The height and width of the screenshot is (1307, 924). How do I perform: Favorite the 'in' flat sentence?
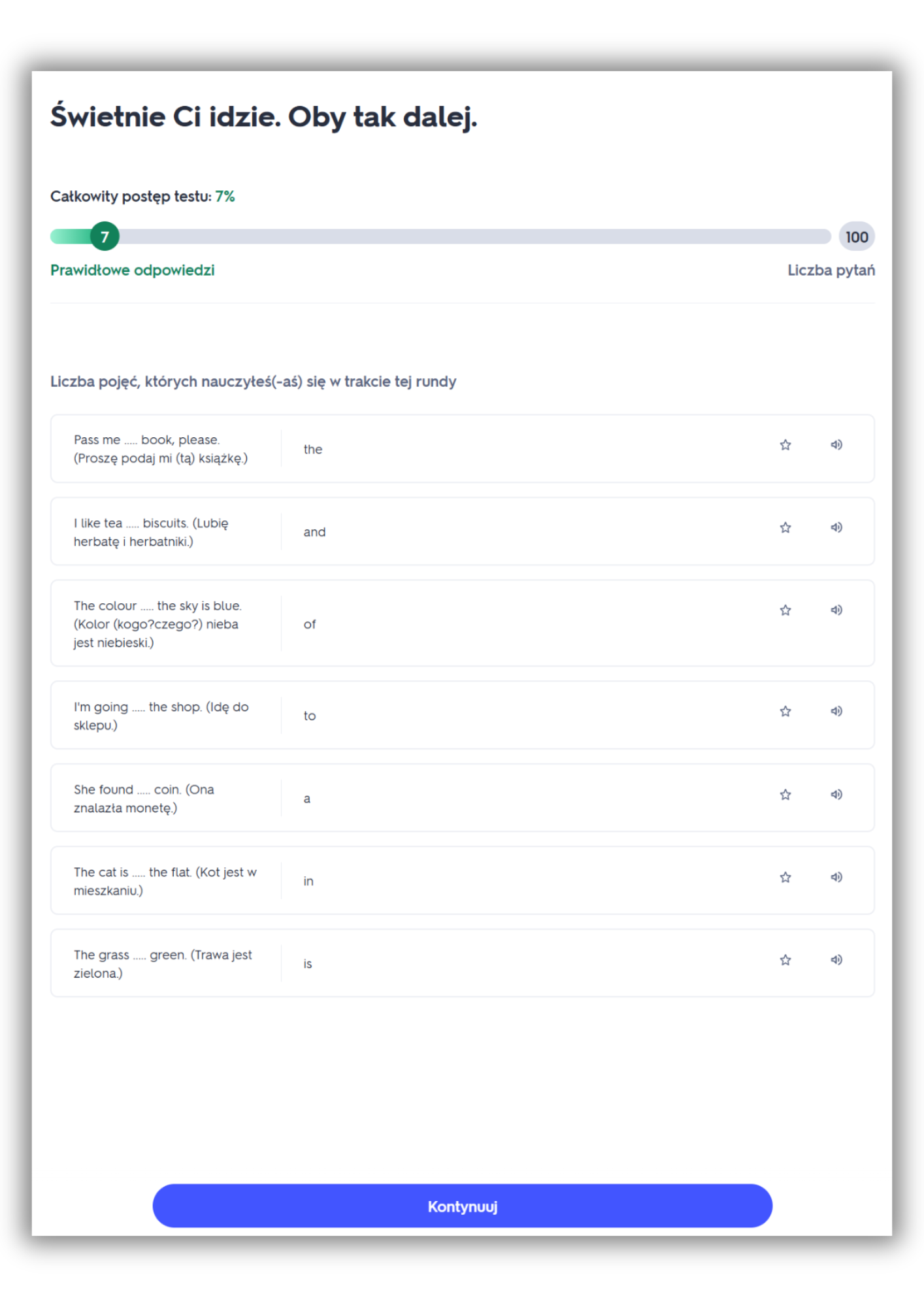coord(785,877)
